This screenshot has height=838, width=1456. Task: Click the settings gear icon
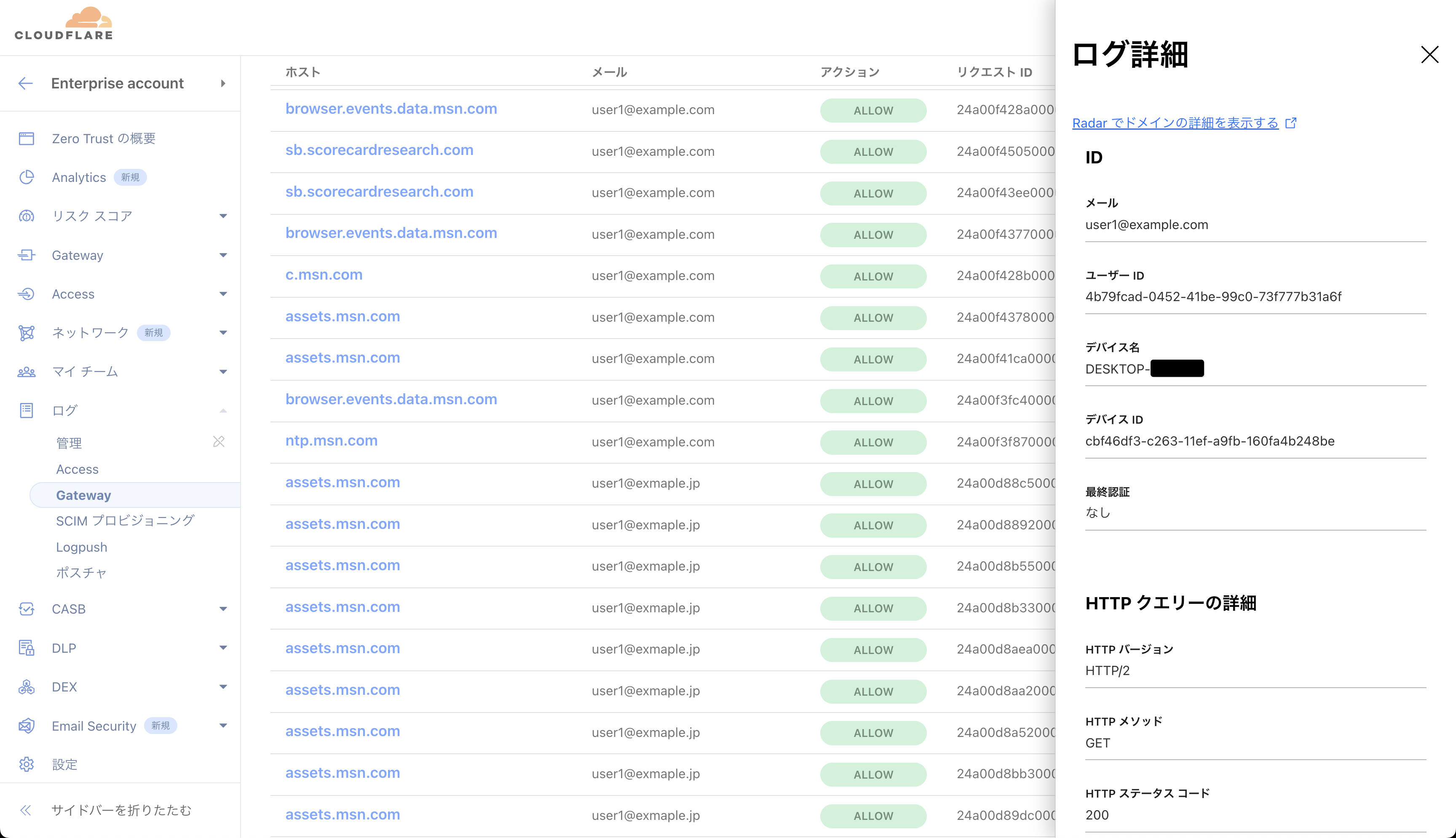(x=27, y=764)
